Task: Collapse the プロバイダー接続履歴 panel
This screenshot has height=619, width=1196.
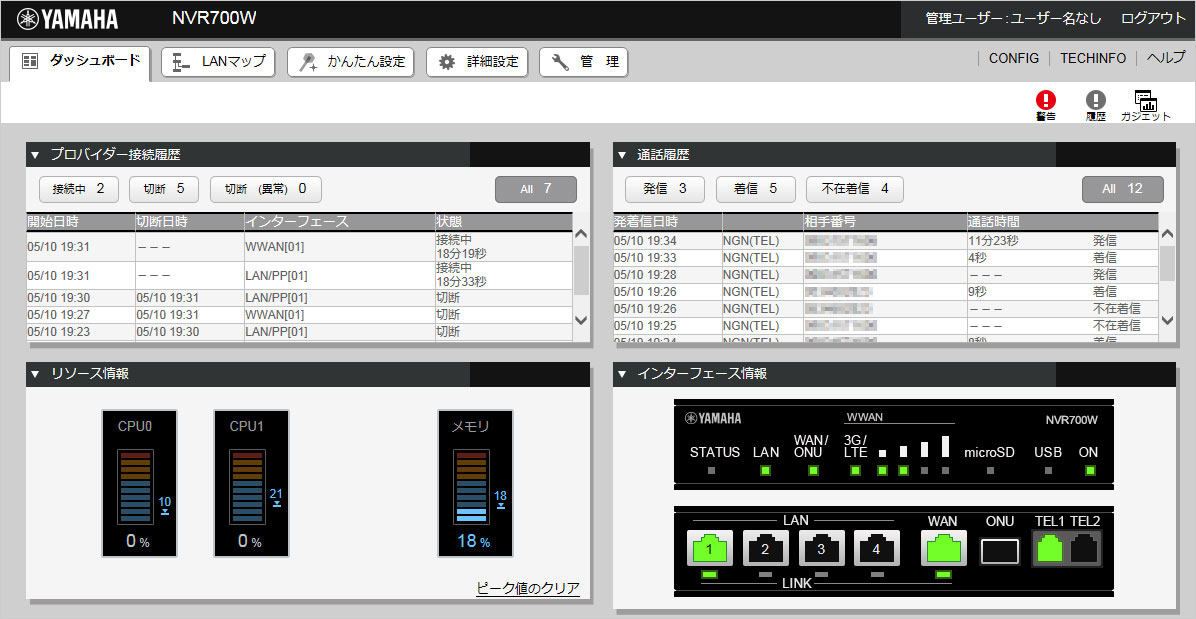Action: pyautogui.click(x=34, y=155)
